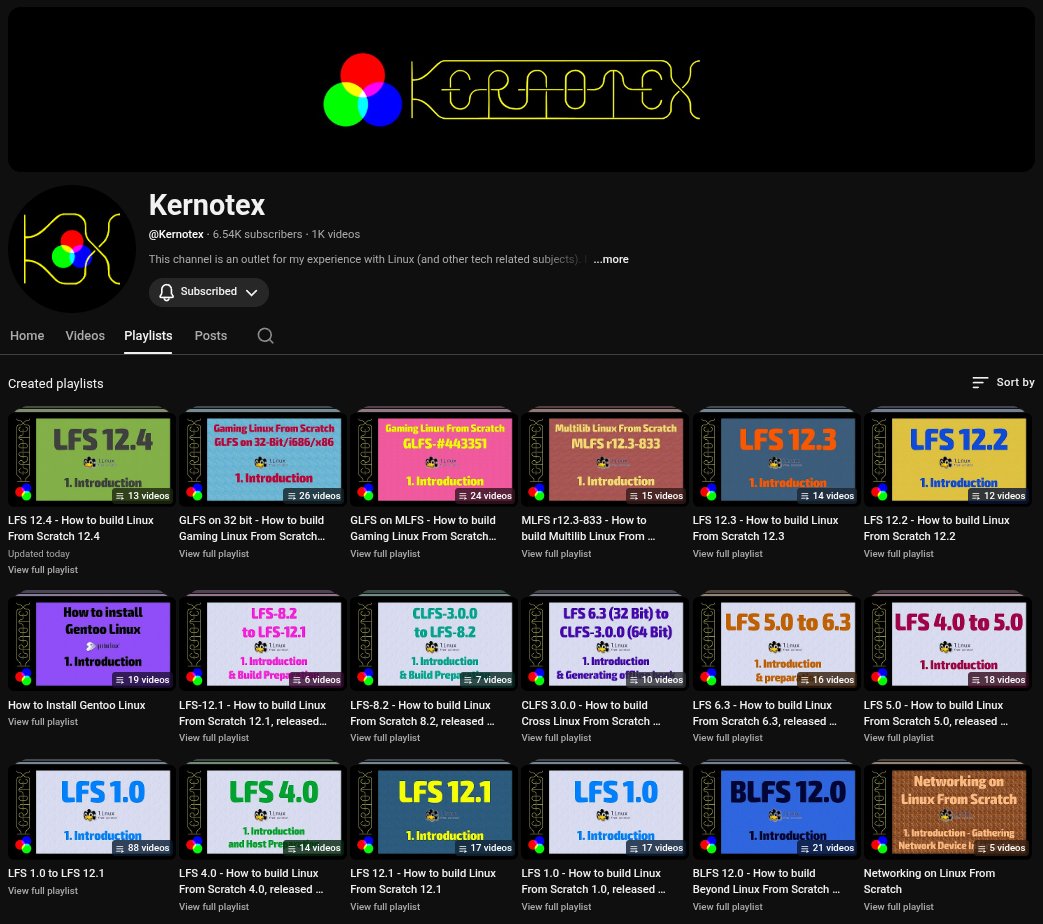This screenshot has height=924, width=1043.
Task: Open the LFS 6.3 to CLFS-3.0.0 thumbnail
Action: tap(605, 643)
